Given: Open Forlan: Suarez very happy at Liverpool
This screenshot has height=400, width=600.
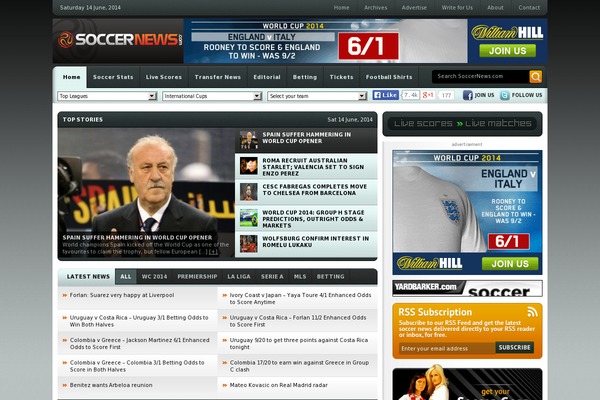Looking at the screenshot, I should 122,295.
